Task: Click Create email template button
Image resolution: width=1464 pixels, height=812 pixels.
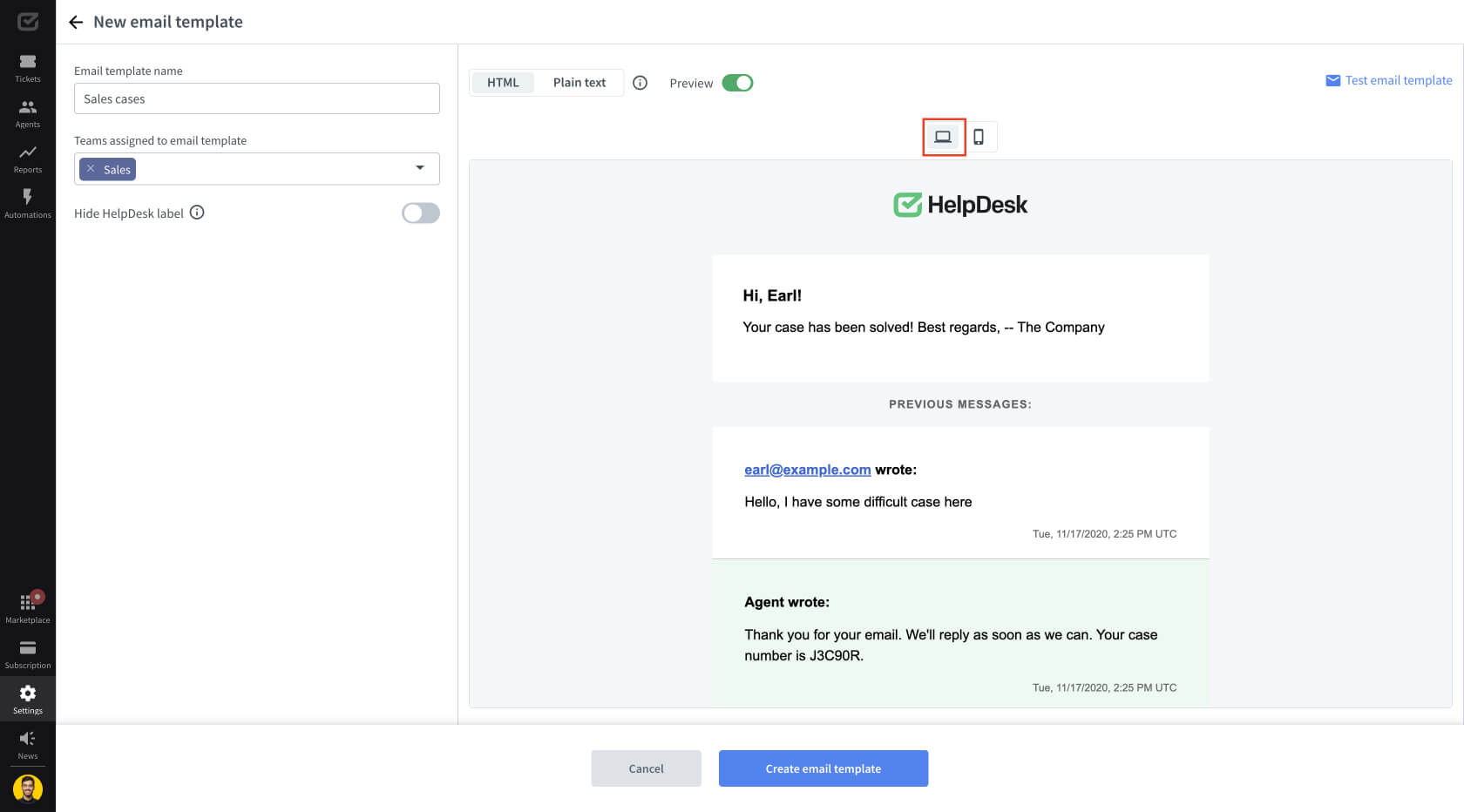Action: (x=823, y=768)
